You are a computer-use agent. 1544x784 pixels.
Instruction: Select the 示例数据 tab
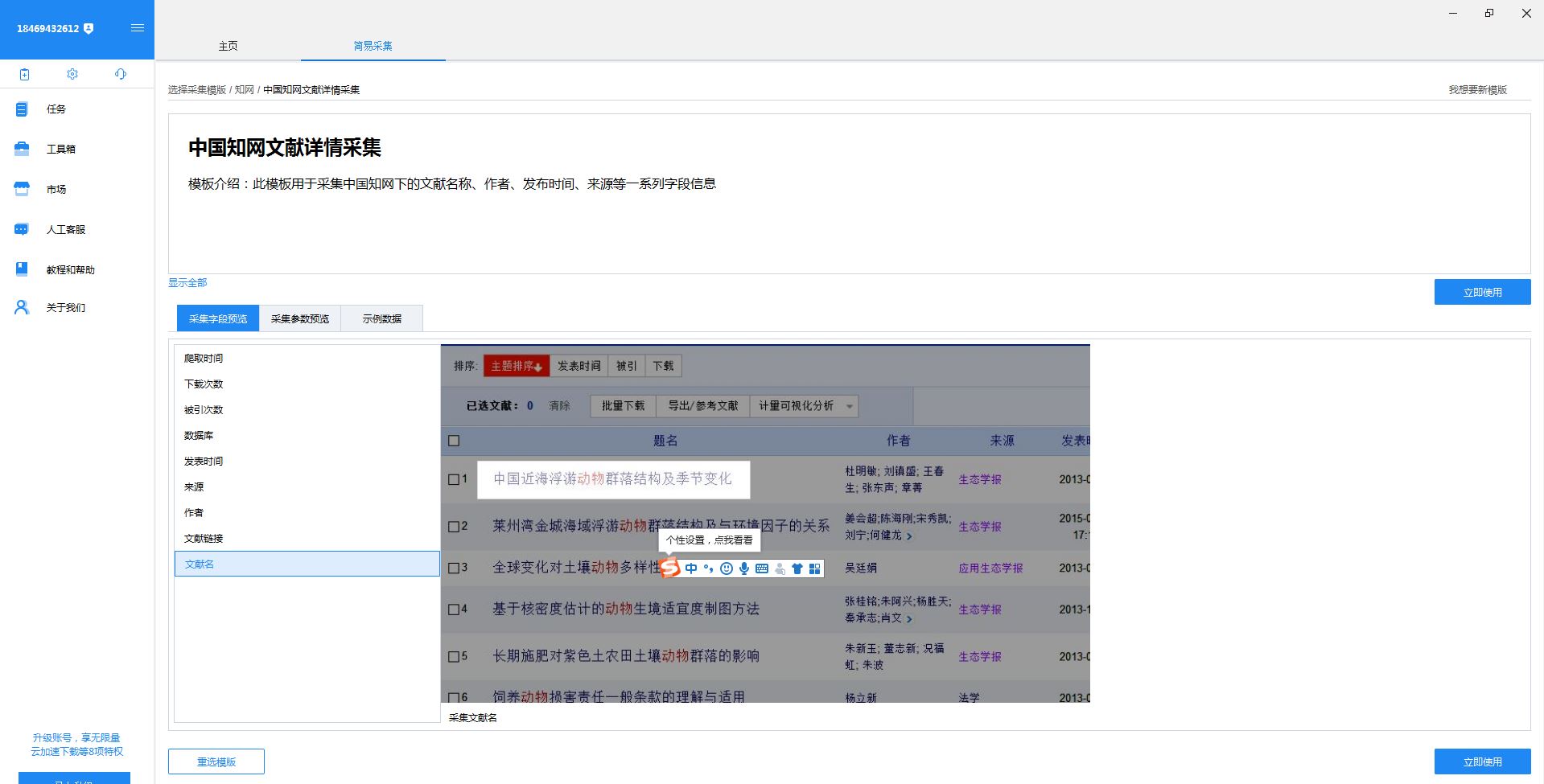click(382, 318)
